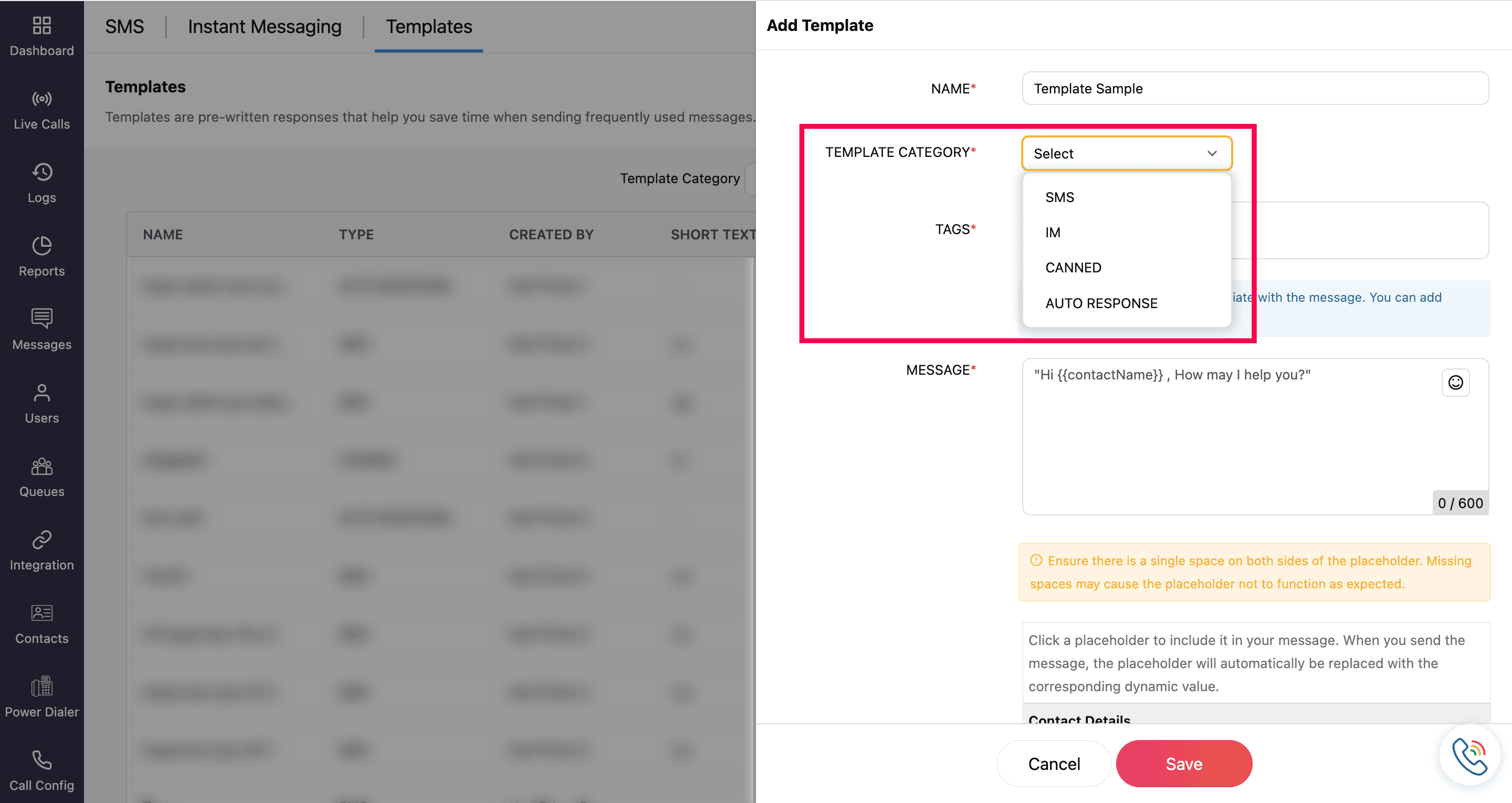1512x803 pixels.
Task: Choose AUTO RESPONSE category option
Action: 1101,303
